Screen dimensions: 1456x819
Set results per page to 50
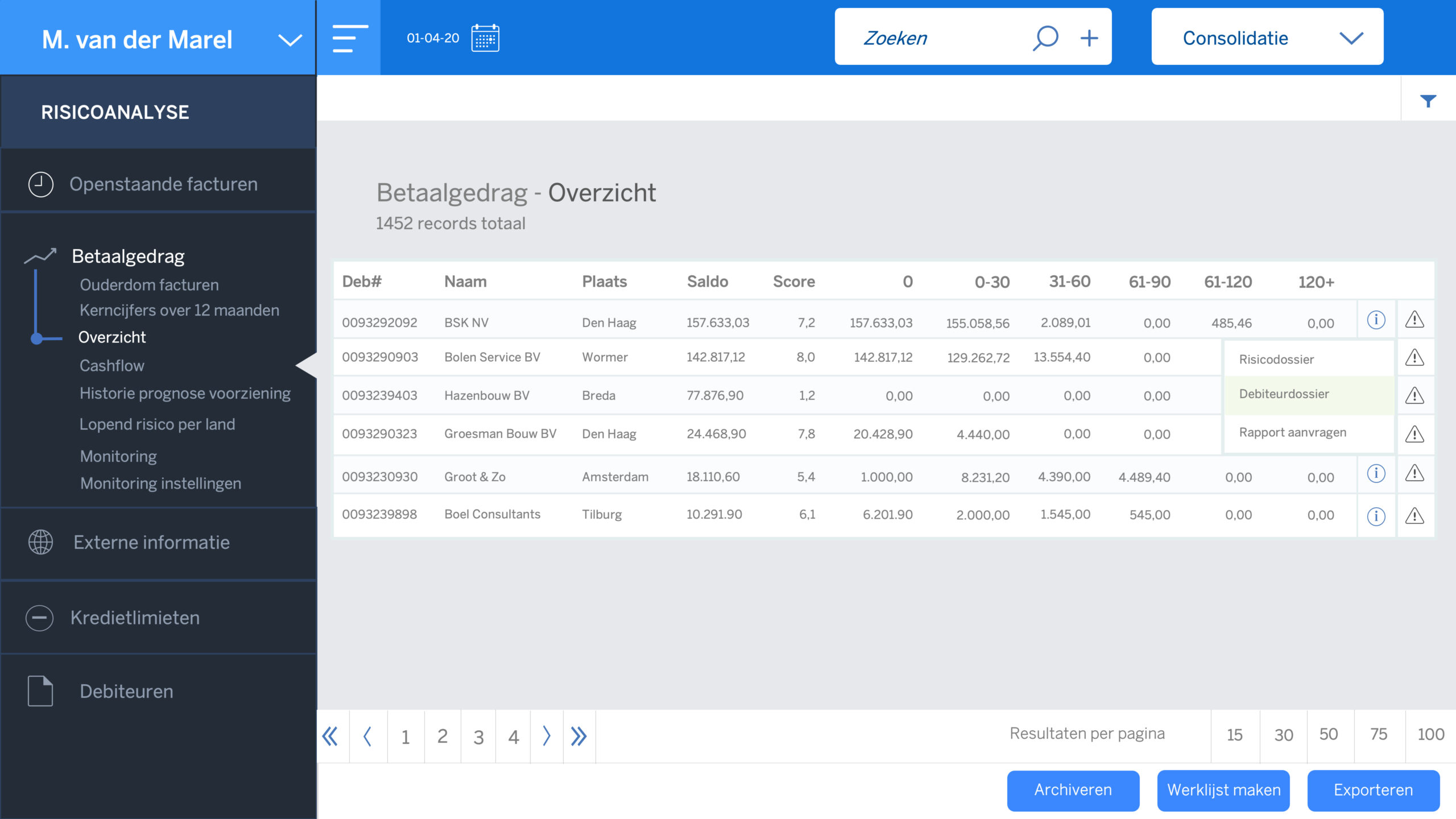pyautogui.click(x=1329, y=734)
